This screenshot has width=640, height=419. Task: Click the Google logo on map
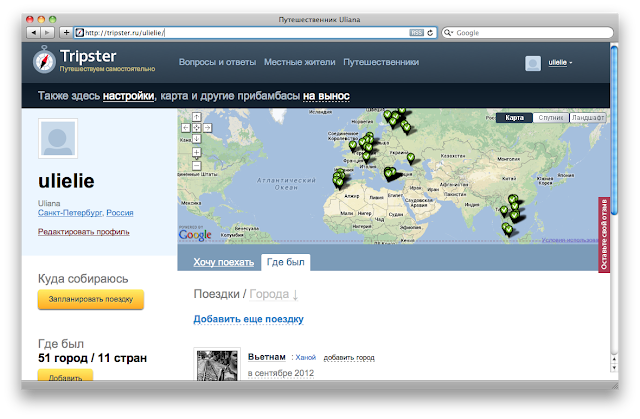[x=195, y=235]
